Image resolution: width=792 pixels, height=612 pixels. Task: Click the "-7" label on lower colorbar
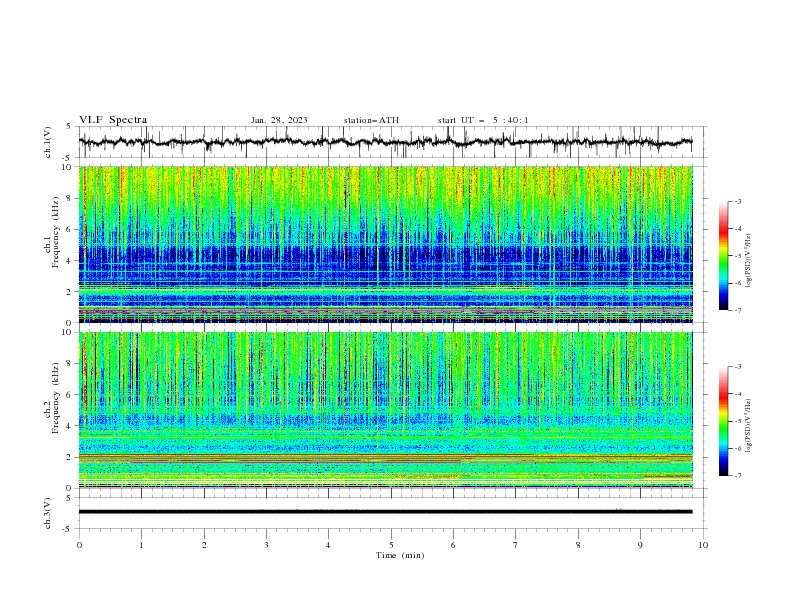pyautogui.click(x=737, y=476)
